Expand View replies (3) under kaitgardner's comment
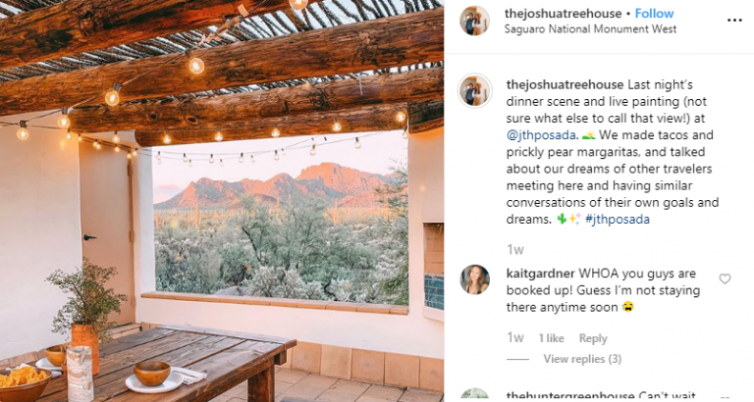This screenshot has height=402, width=754. tap(582, 359)
